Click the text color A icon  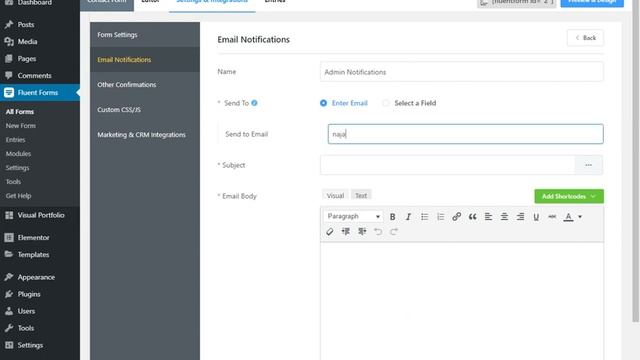[568, 217]
